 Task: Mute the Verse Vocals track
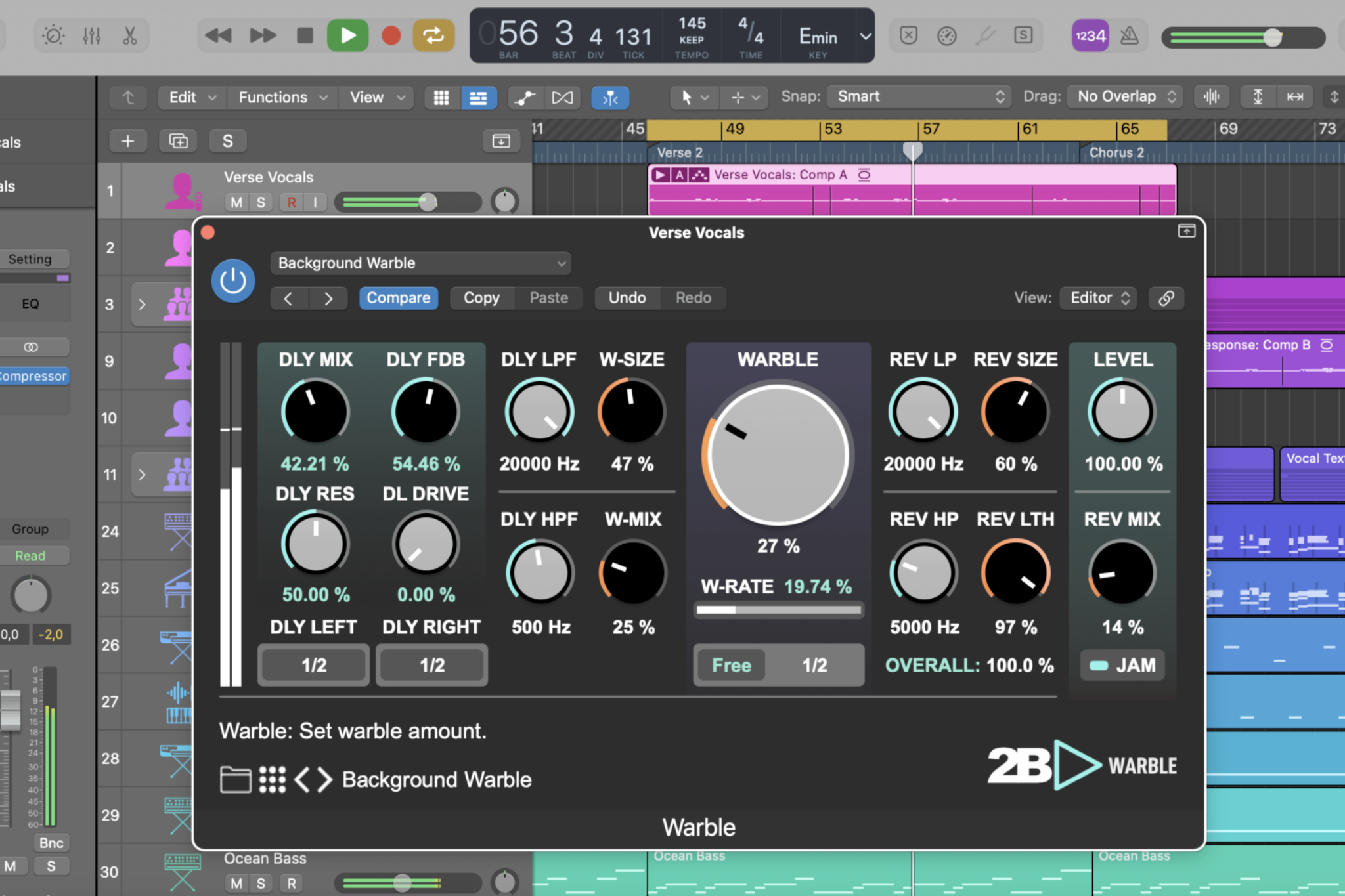[x=236, y=202]
